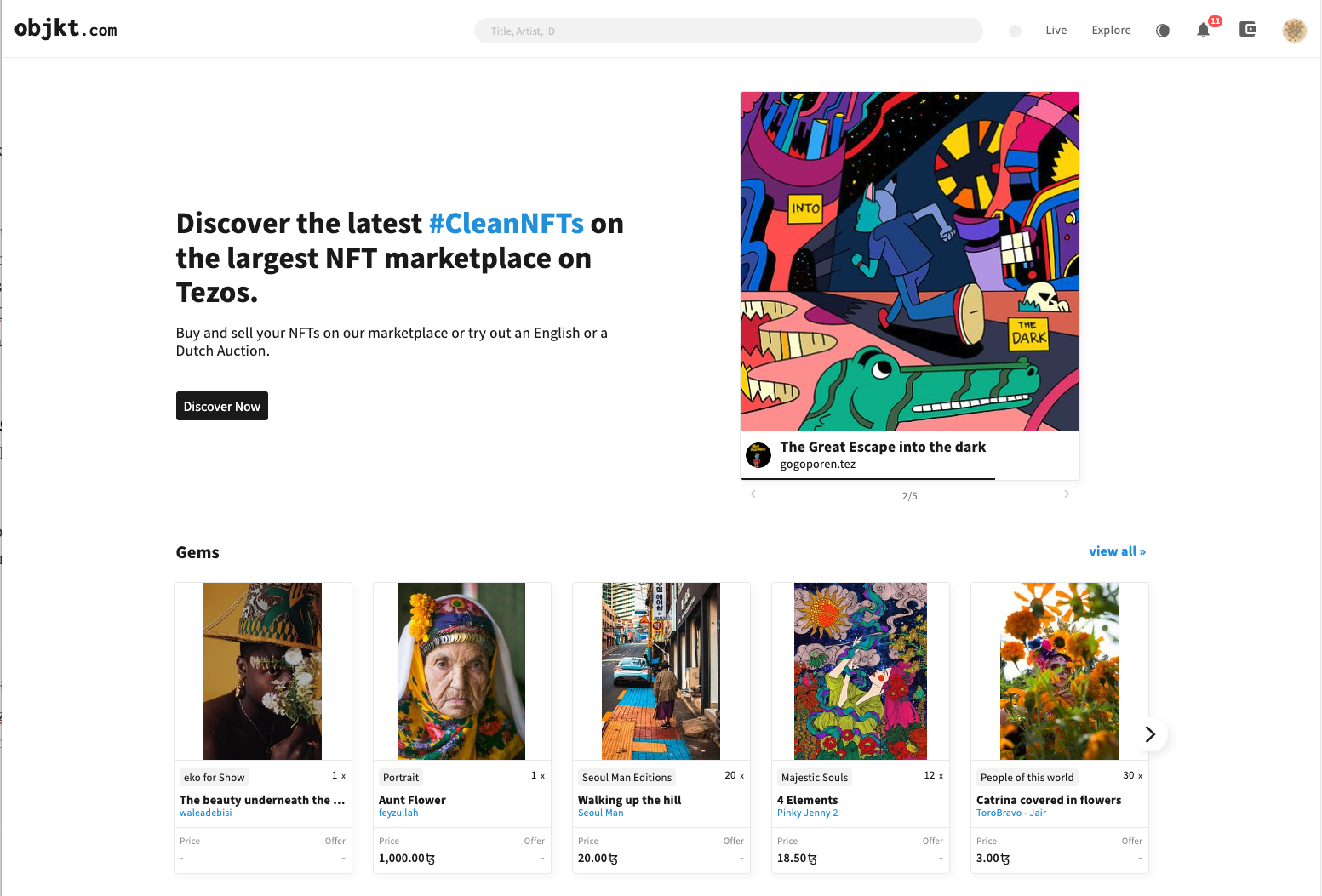Toggle dark mode with the moon icon
This screenshot has height=896, width=1322.
click(x=1163, y=31)
